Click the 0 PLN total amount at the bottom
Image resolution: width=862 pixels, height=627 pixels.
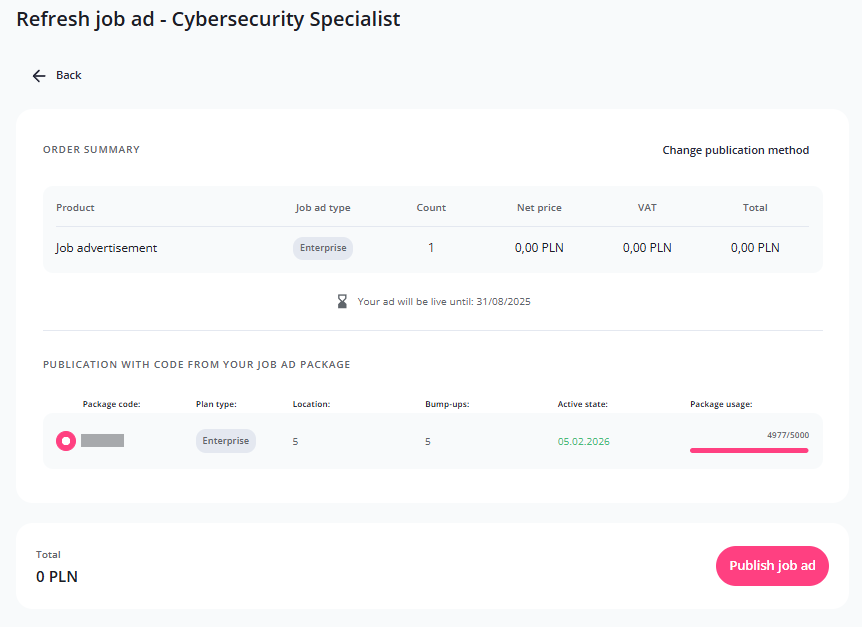(x=57, y=576)
